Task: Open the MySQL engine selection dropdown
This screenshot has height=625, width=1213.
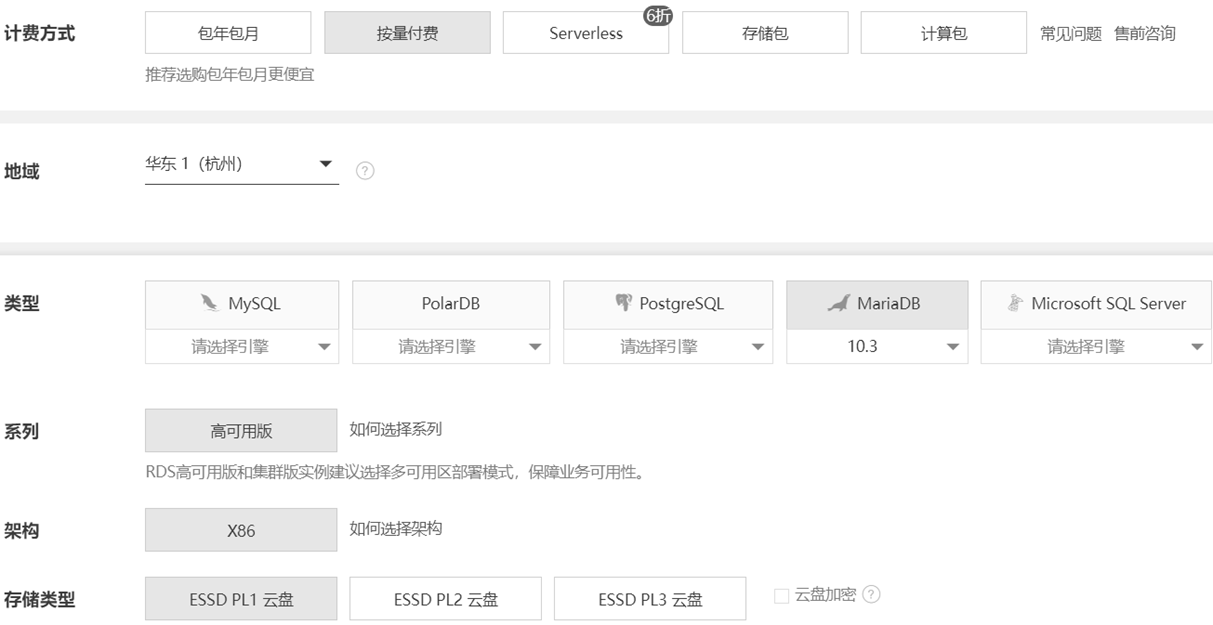Action: [x=242, y=347]
